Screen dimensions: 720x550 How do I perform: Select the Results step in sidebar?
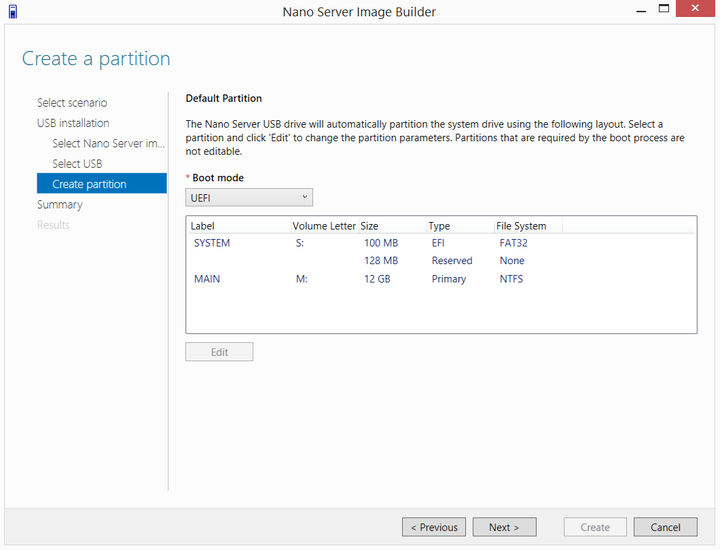point(53,225)
